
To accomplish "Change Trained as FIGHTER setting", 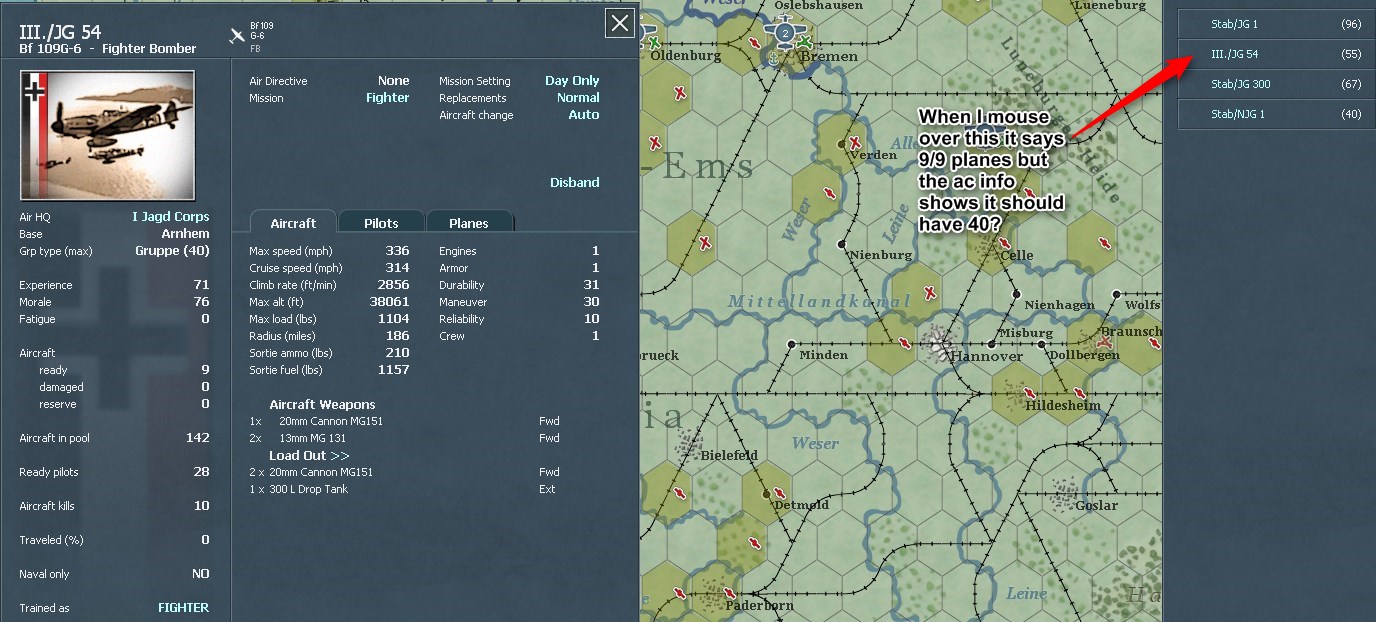I will (x=184, y=608).
